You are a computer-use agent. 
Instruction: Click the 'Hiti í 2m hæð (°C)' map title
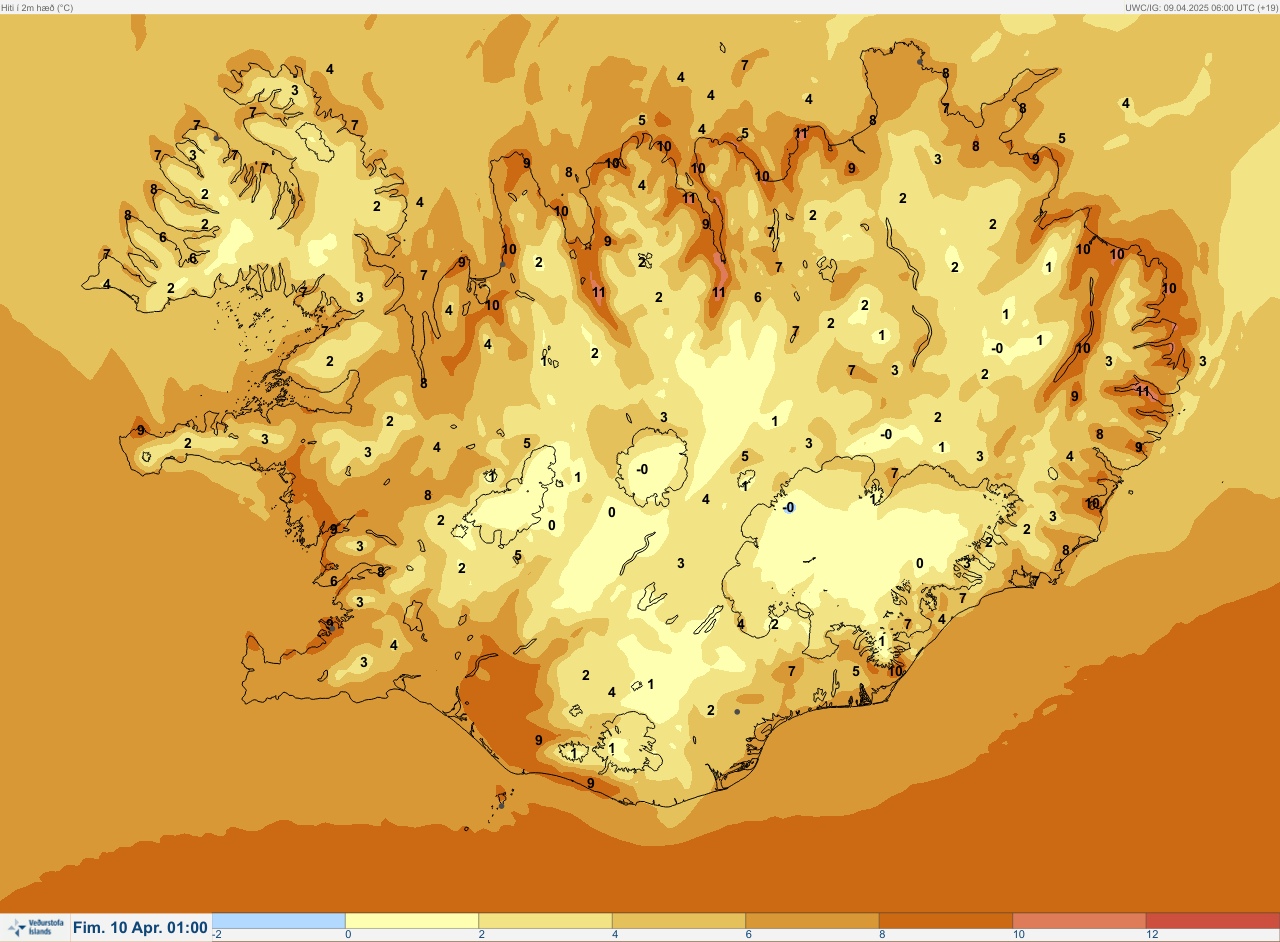pyautogui.click(x=37, y=7)
